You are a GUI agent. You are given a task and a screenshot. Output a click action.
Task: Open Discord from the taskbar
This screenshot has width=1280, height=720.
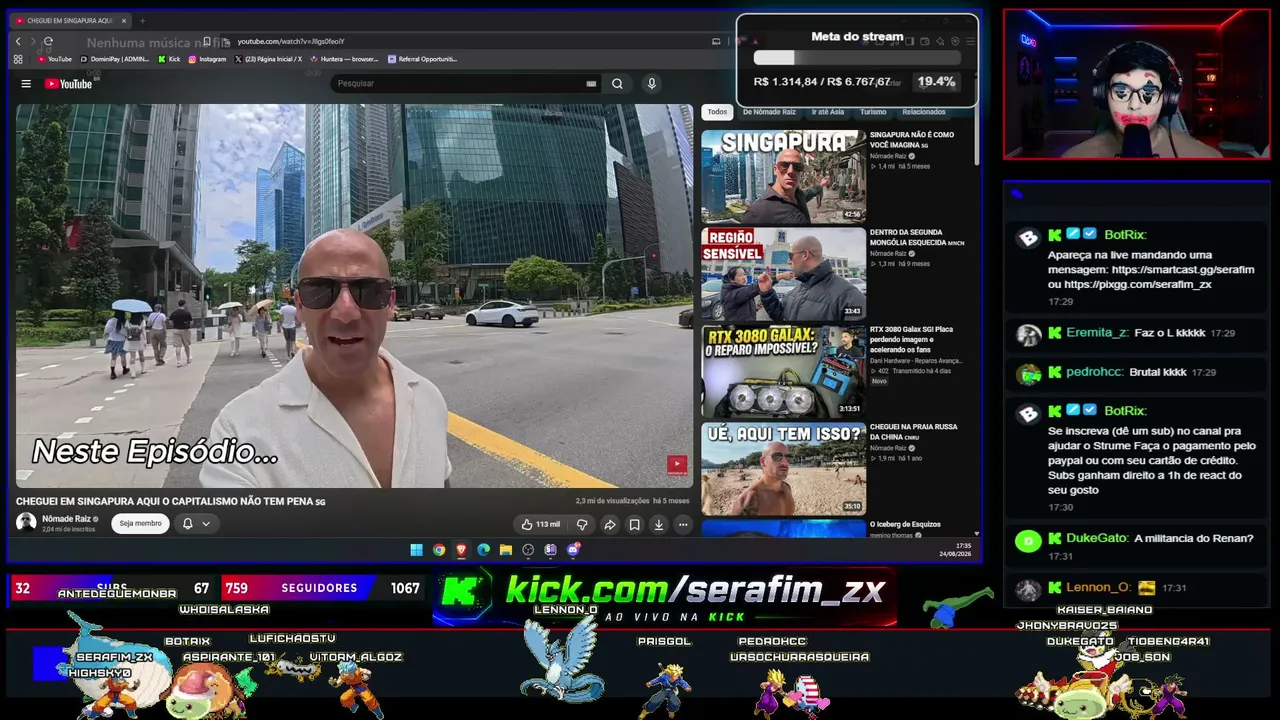(573, 550)
